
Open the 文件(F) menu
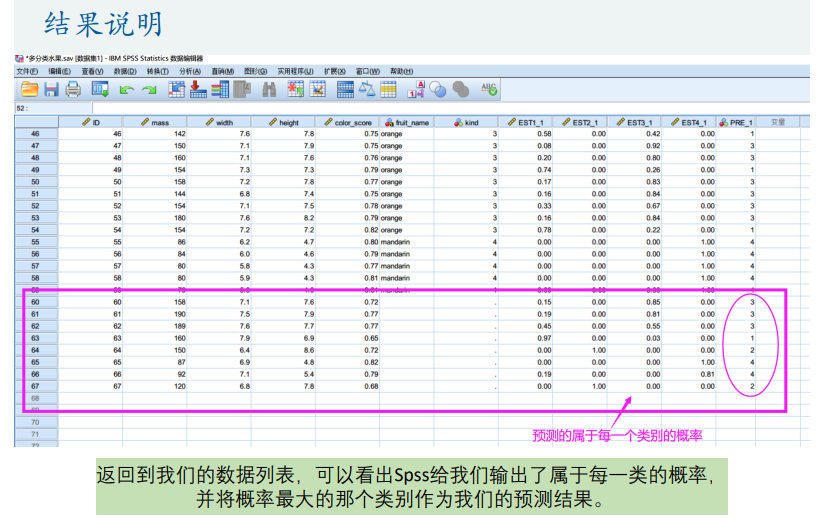point(27,71)
